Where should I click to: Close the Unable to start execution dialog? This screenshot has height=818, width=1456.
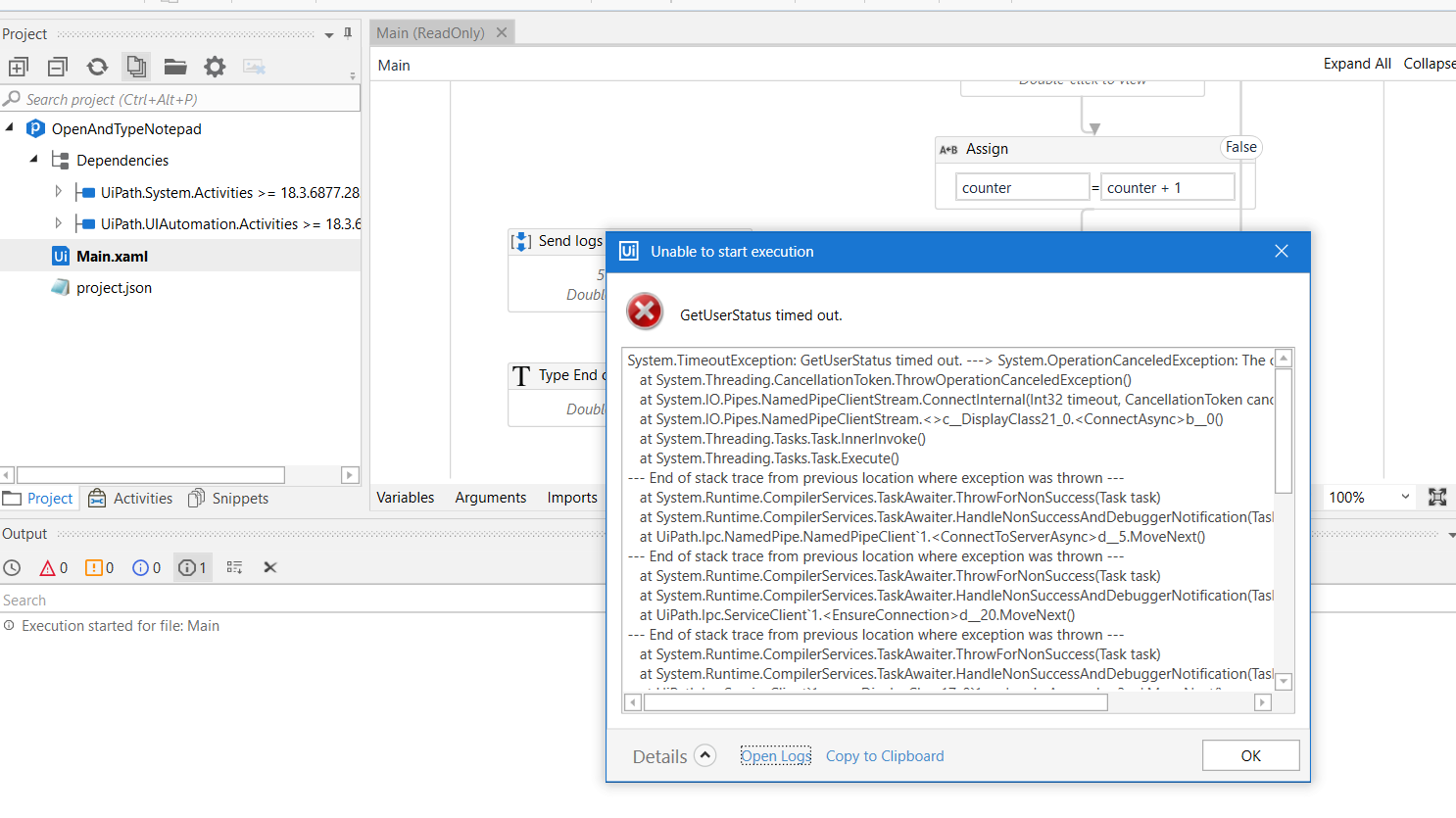[1281, 252]
